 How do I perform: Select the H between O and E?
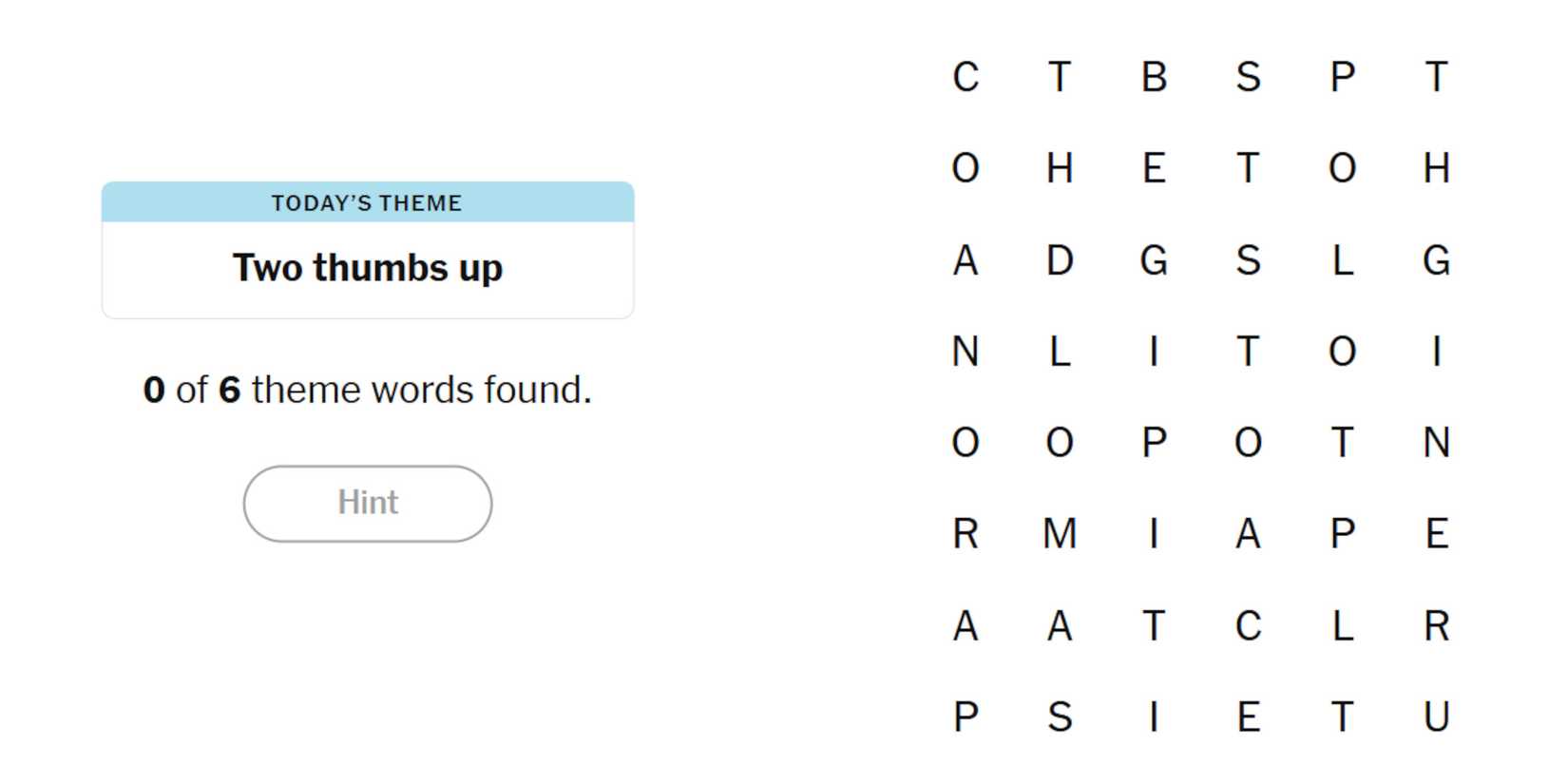(x=1060, y=168)
